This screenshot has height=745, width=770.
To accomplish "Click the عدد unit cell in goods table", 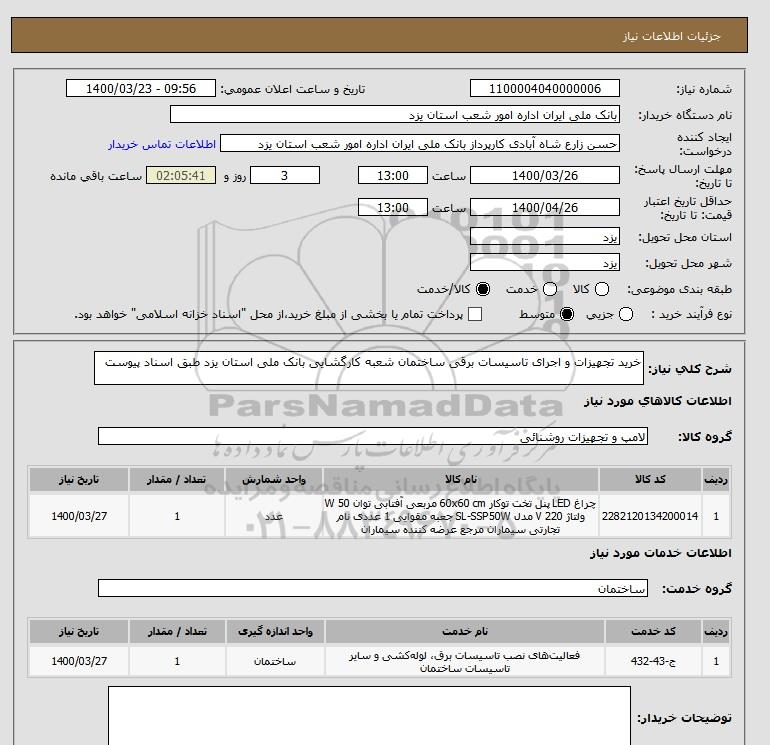I will [274, 516].
